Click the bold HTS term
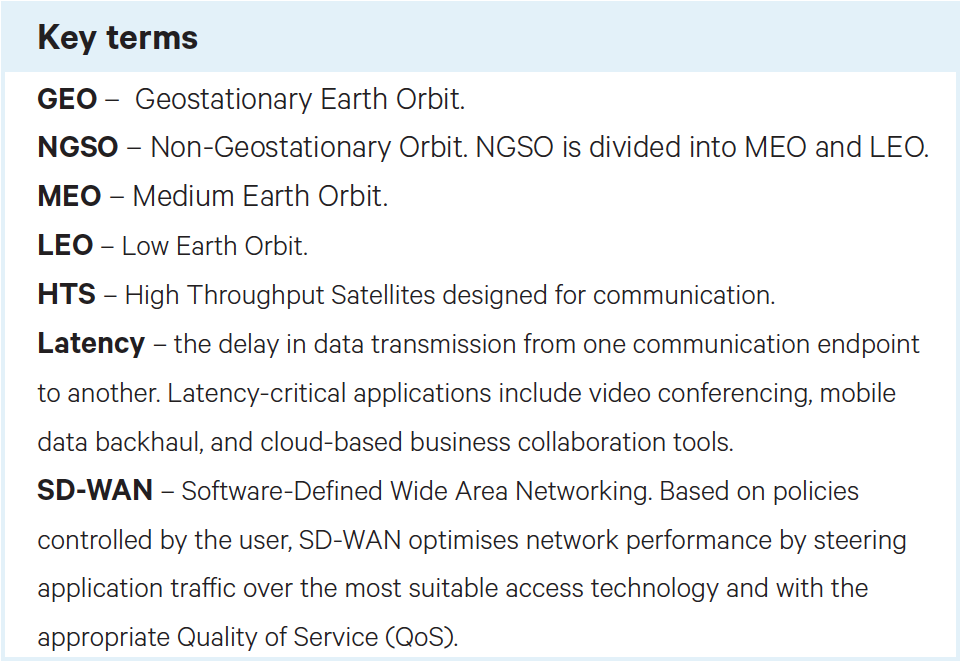Image resolution: width=962 pixels, height=664 pixels. pos(67,294)
